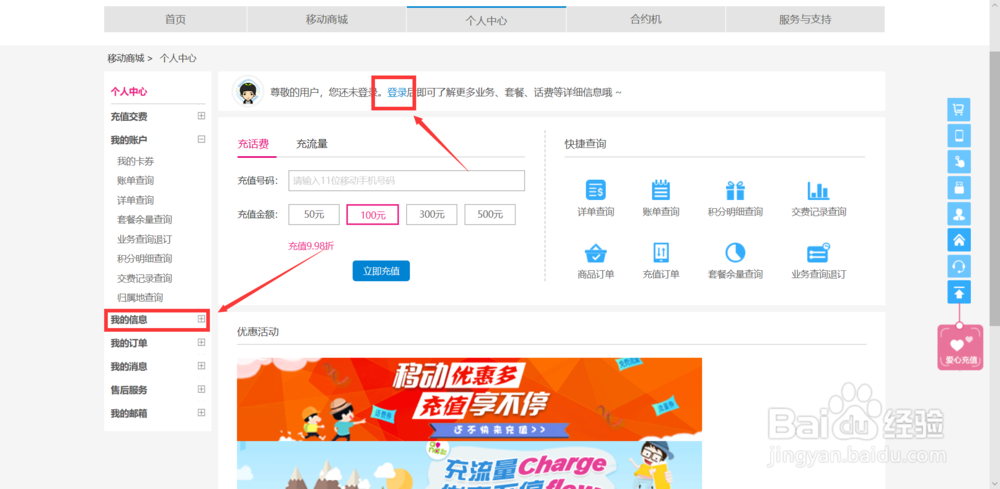Click 移动商城 in the breadcrumb
The height and width of the screenshot is (489, 1000).
click(x=126, y=58)
